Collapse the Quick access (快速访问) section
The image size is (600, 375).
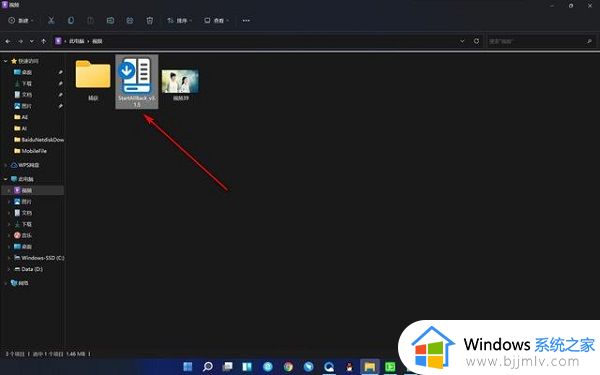tap(5, 61)
